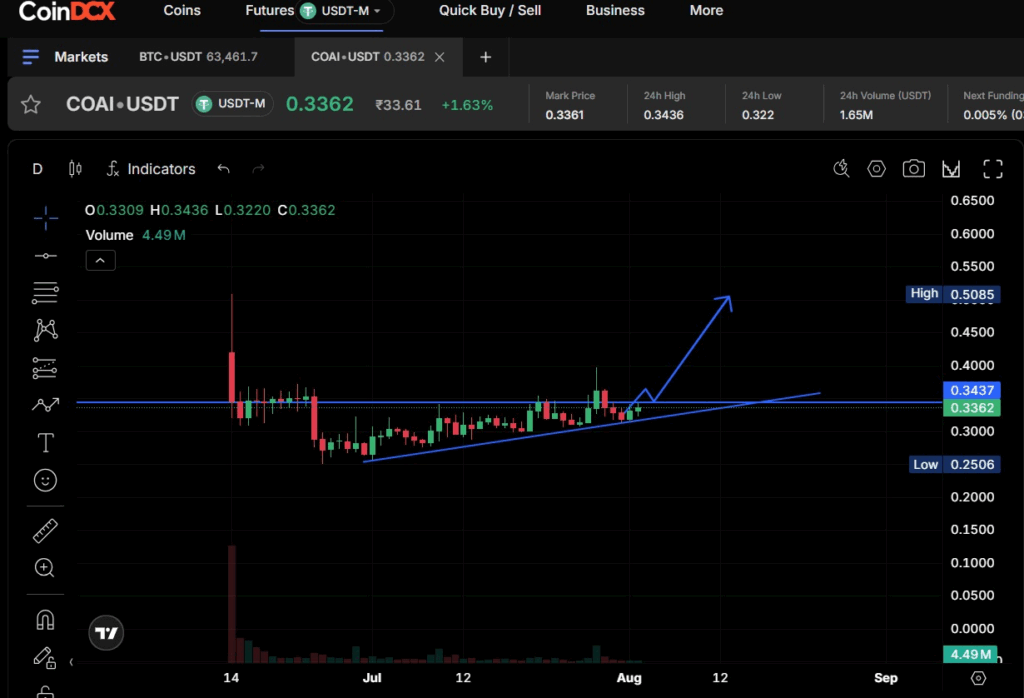
Task: Open chart settings hexagon icon
Action: coord(876,168)
